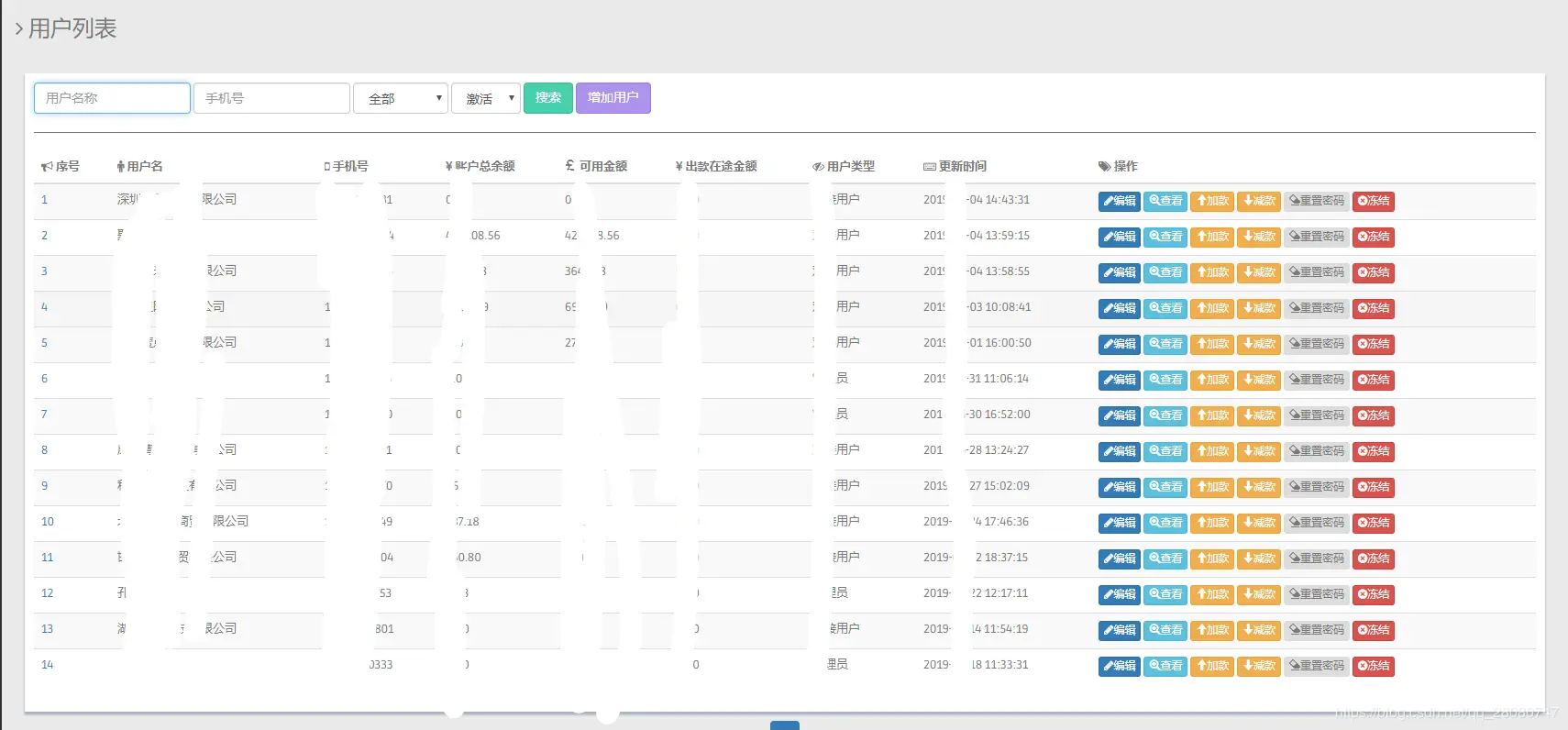This screenshot has width=1568, height=730.
Task: Deduct funds for row 11 user
Action: pos(1259,559)
